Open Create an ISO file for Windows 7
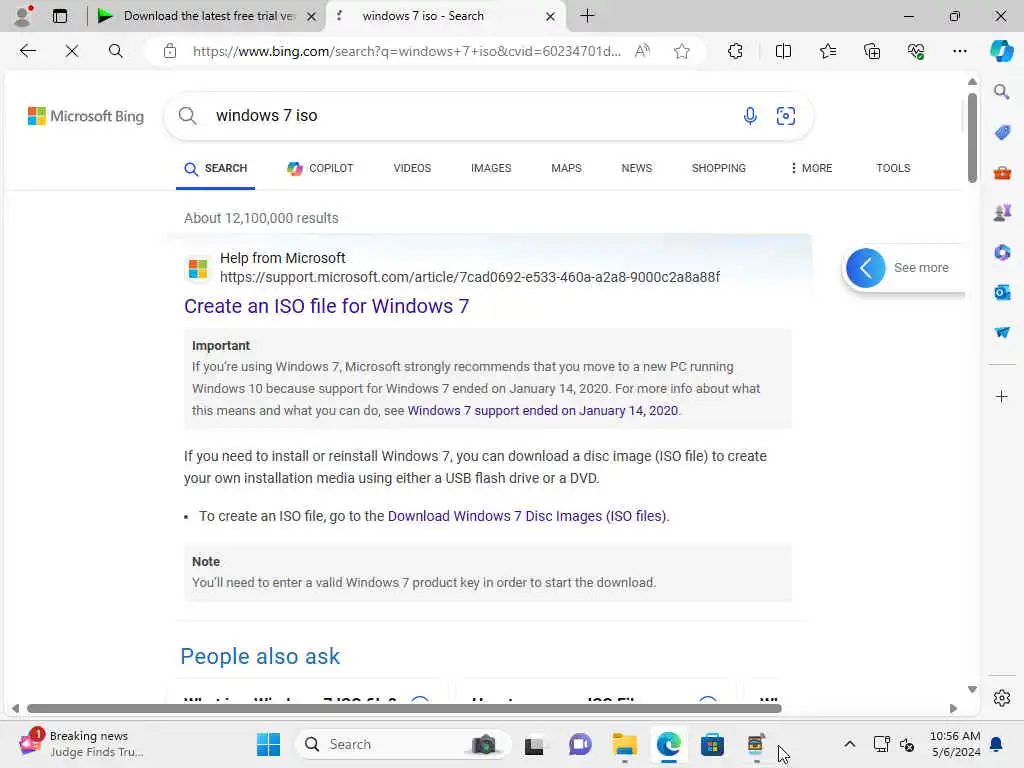The image size is (1024, 768). [327, 306]
